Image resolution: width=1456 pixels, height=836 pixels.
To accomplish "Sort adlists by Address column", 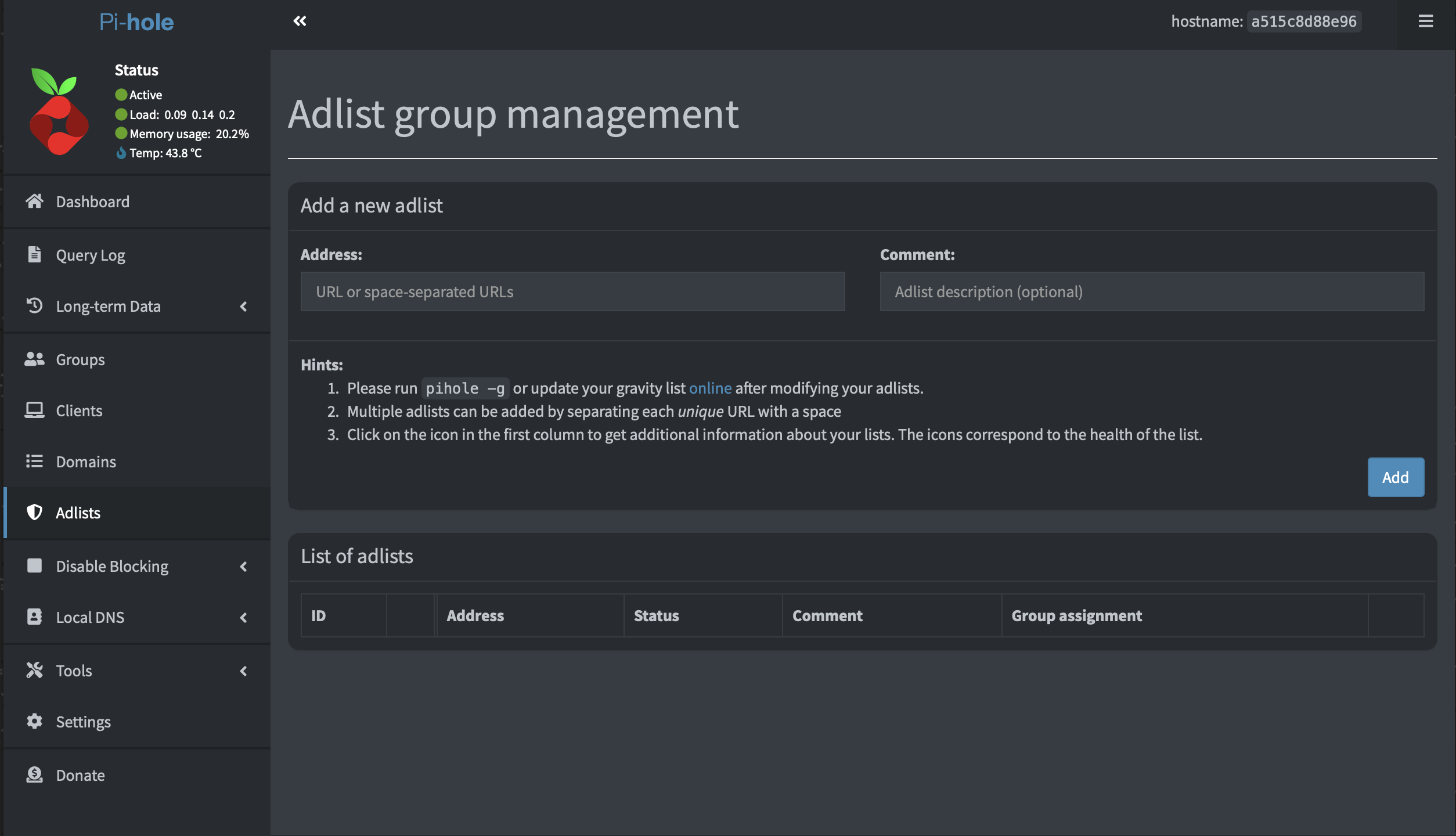I will click(529, 615).
